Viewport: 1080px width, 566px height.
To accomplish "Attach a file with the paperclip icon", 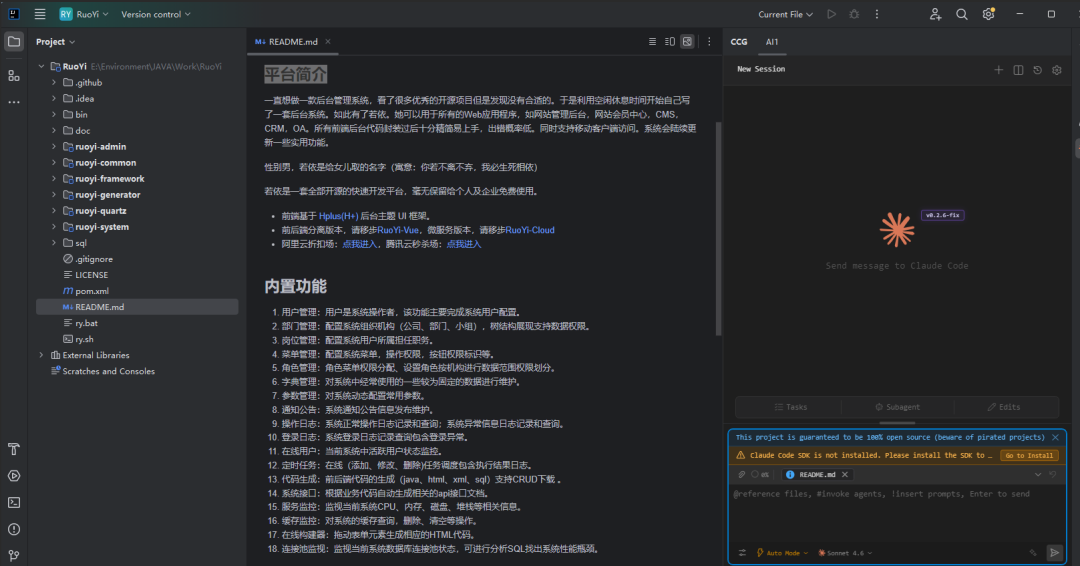I will 741,474.
